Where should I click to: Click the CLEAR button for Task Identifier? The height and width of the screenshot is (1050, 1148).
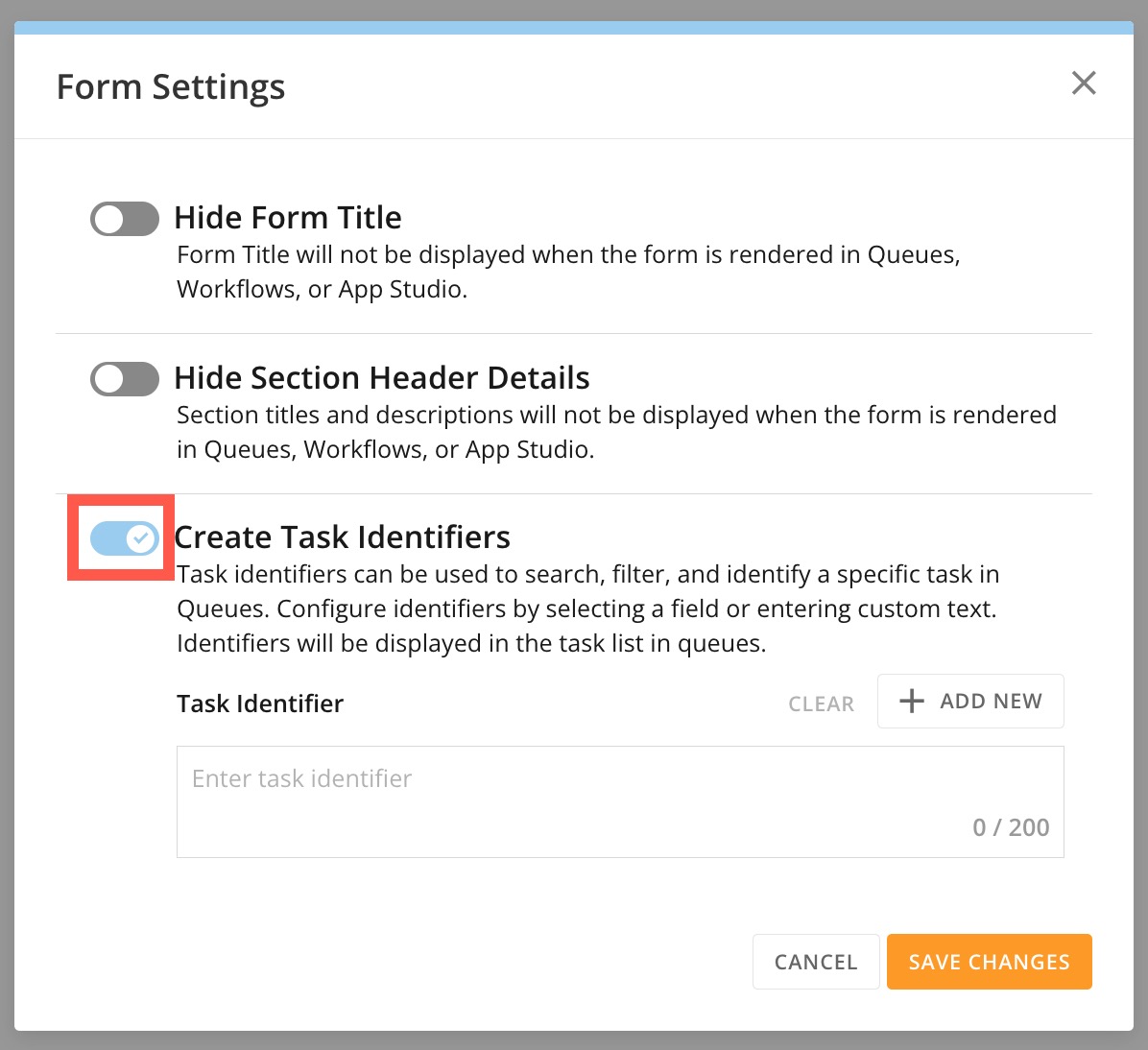[821, 704]
